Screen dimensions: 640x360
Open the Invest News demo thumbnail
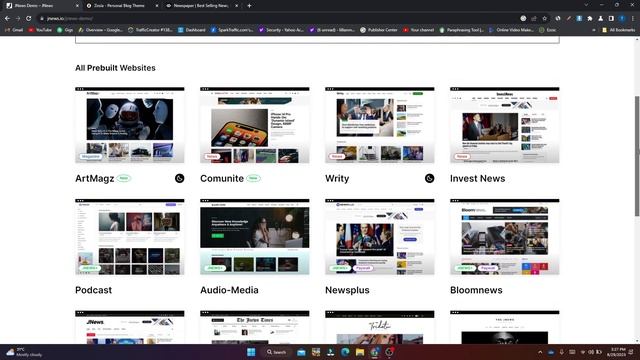pos(504,125)
